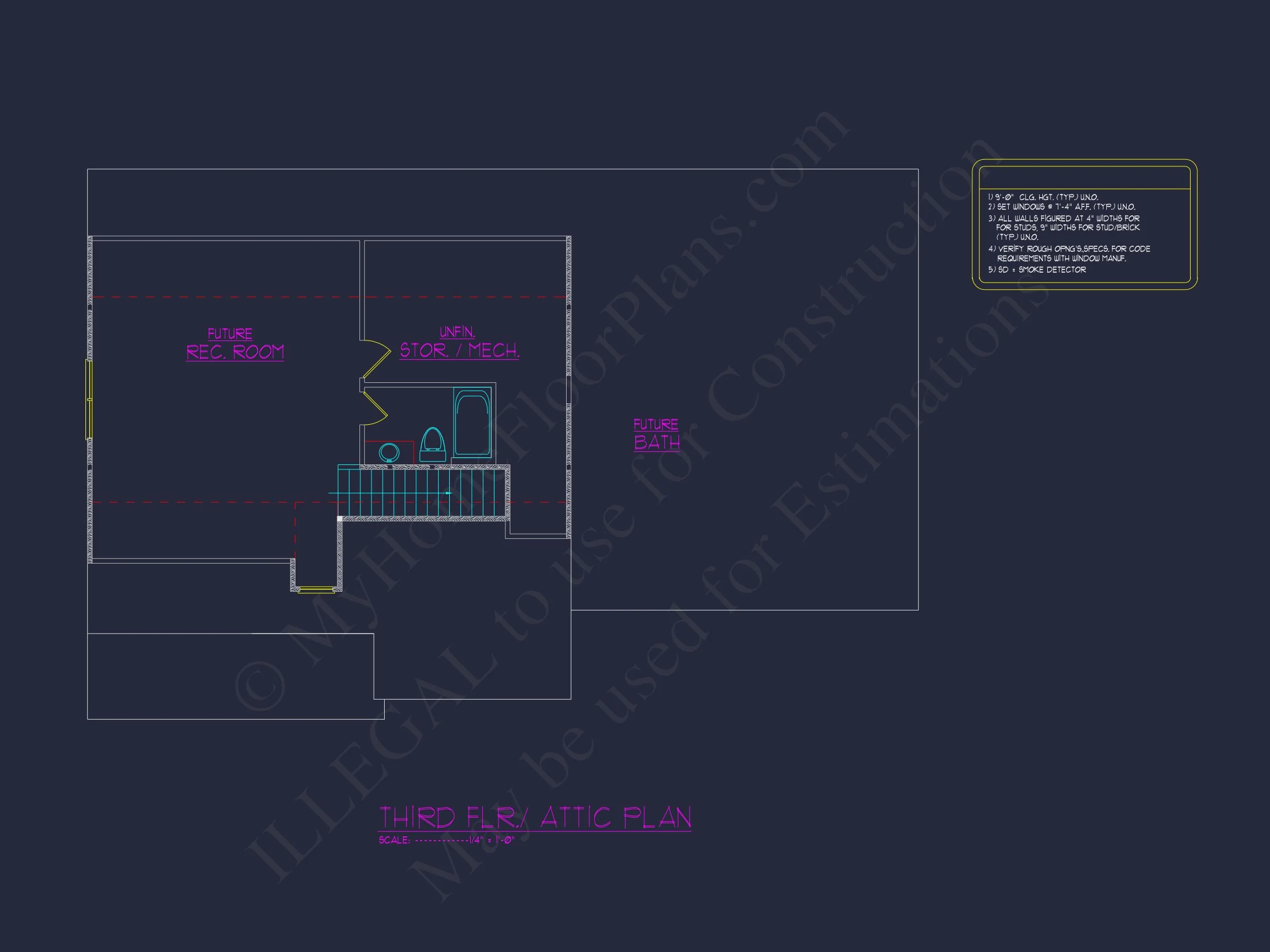Viewport: 1270px width, 952px height.
Task: Click the toilet symbol in the bathroom
Action: (x=433, y=445)
